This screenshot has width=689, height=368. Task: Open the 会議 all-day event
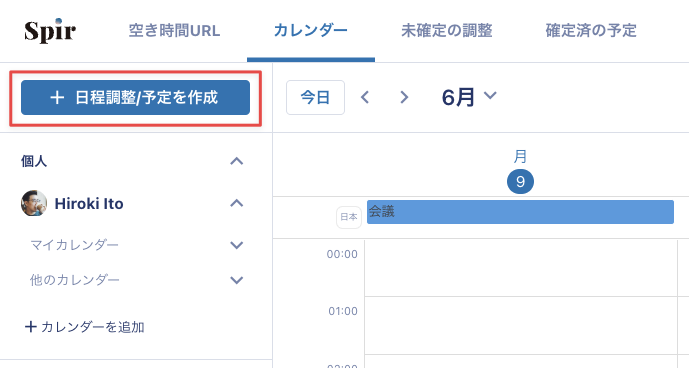tap(520, 212)
